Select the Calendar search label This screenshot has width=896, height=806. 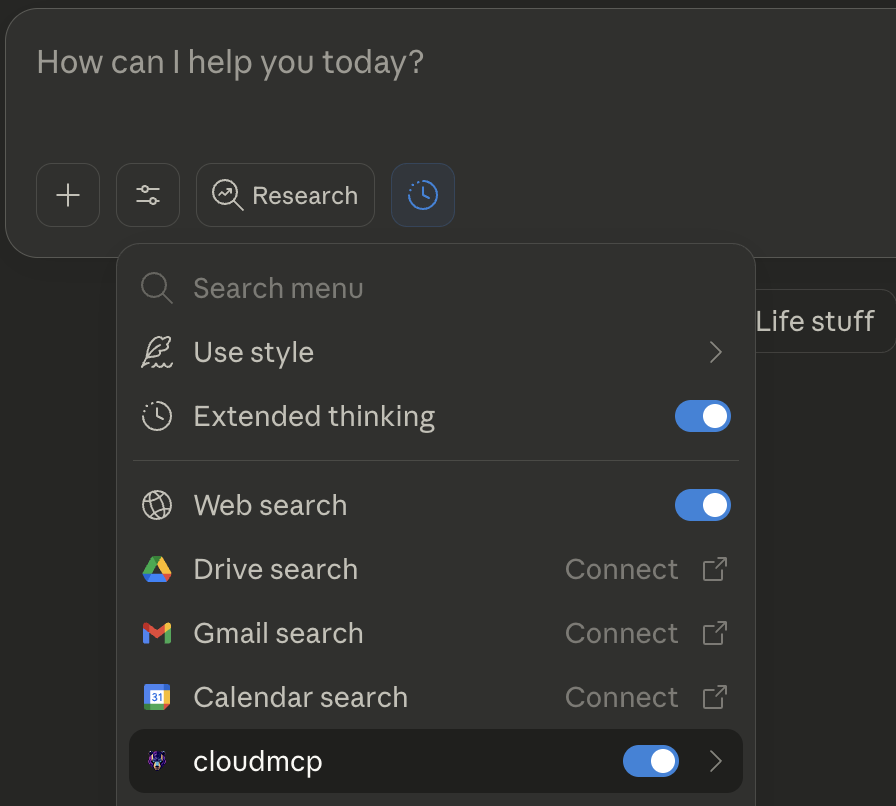coord(301,697)
